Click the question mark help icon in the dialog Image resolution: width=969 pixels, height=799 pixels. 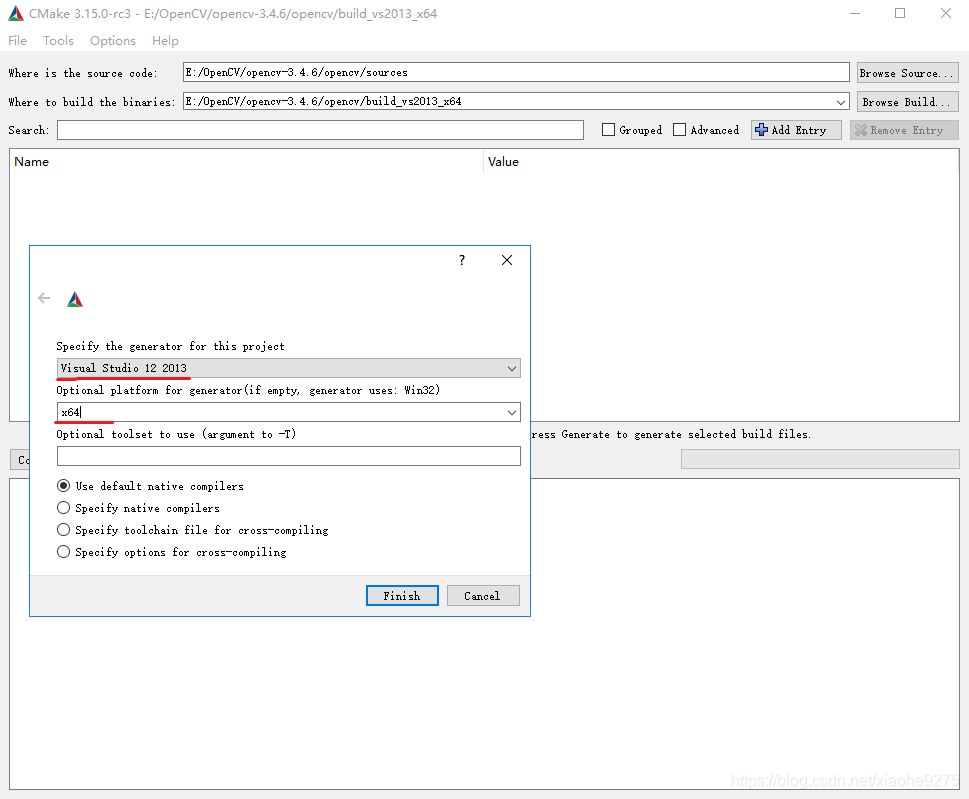462,260
